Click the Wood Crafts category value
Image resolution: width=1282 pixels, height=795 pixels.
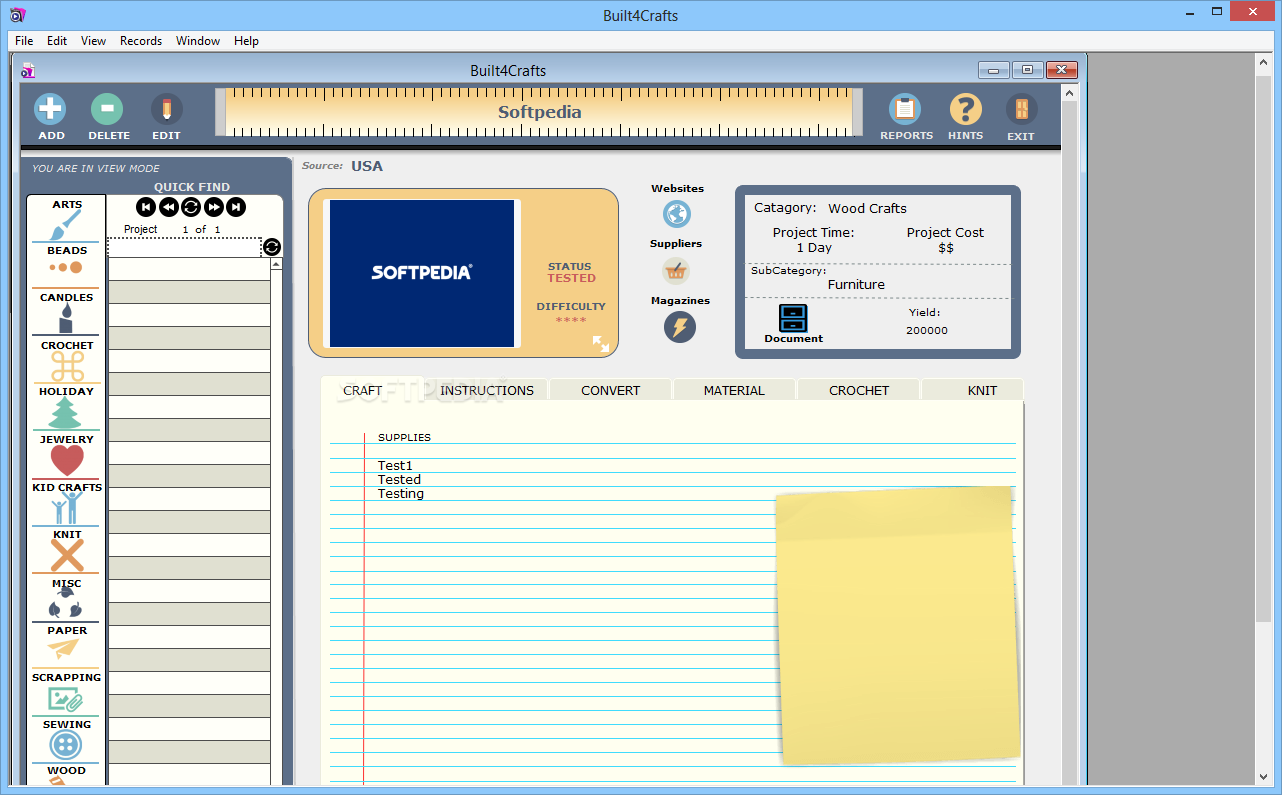tap(867, 208)
